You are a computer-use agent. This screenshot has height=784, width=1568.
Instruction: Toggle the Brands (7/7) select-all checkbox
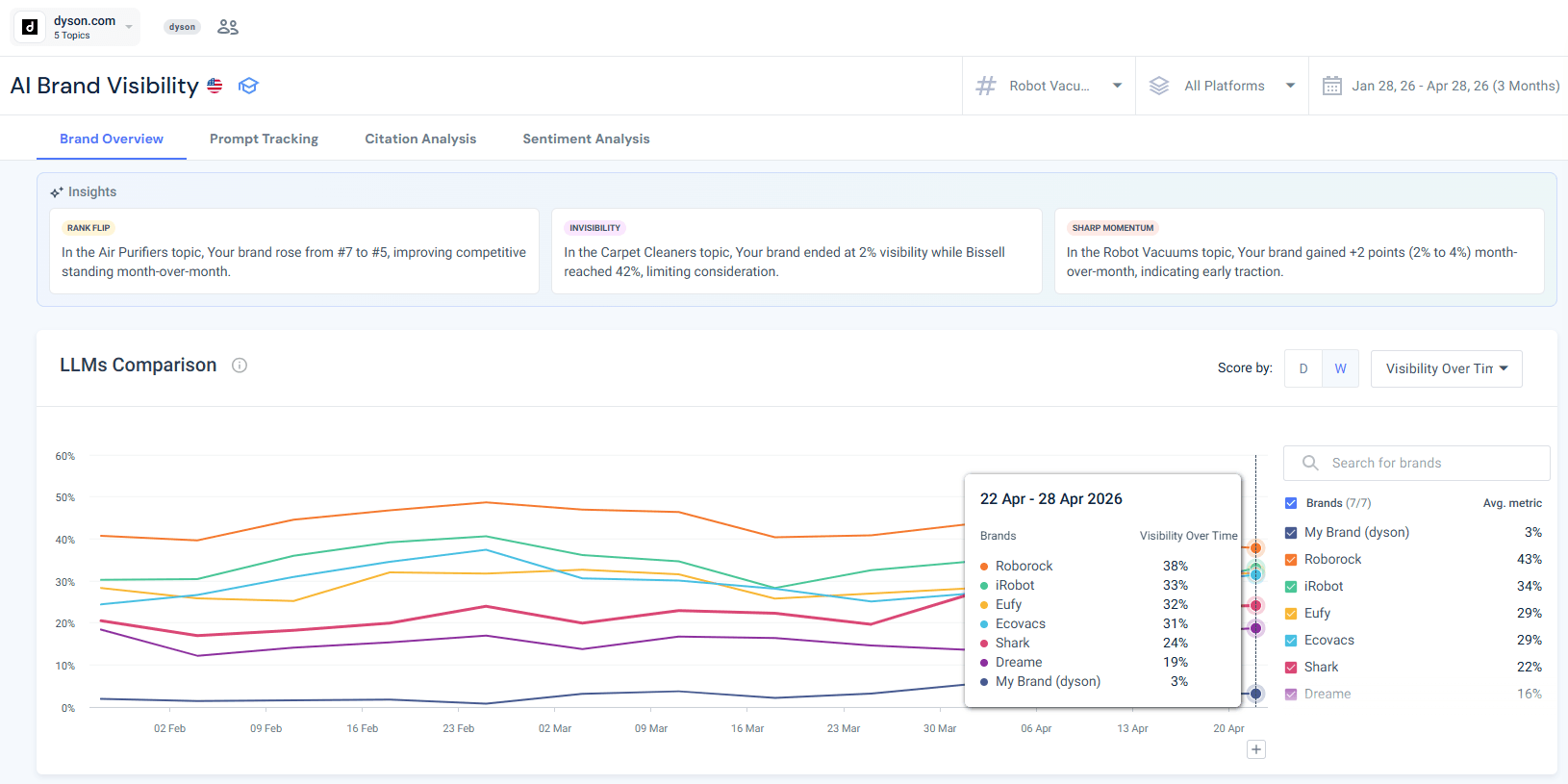tap(1291, 503)
